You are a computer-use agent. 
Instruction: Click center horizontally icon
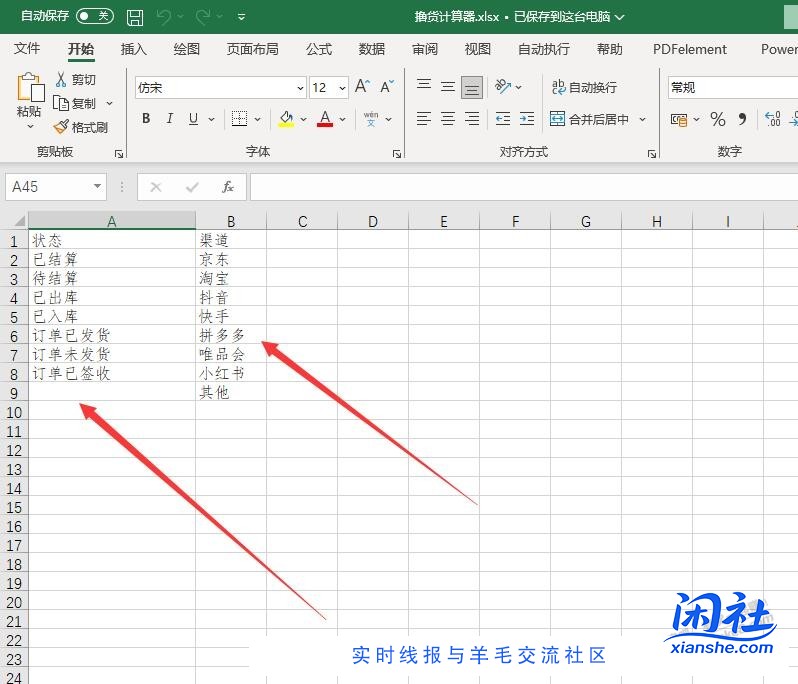[448, 119]
